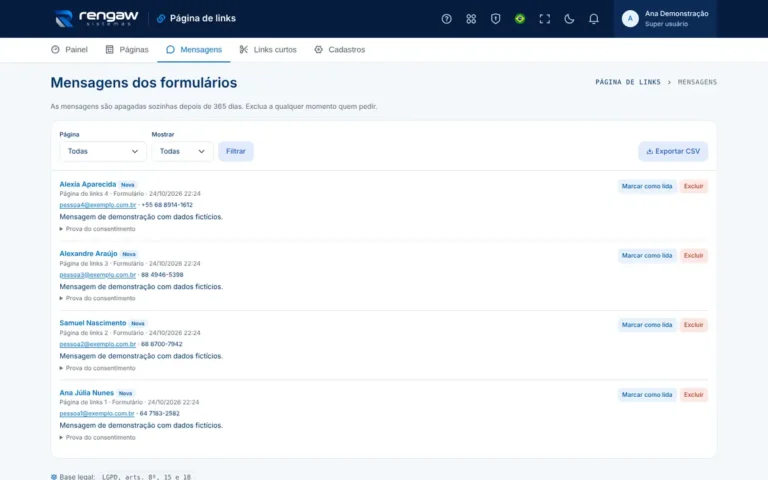Image resolution: width=768 pixels, height=480 pixels.
Task: Expand Prova do consentimento for Ana Júlia Nunes
Action: click(97, 437)
